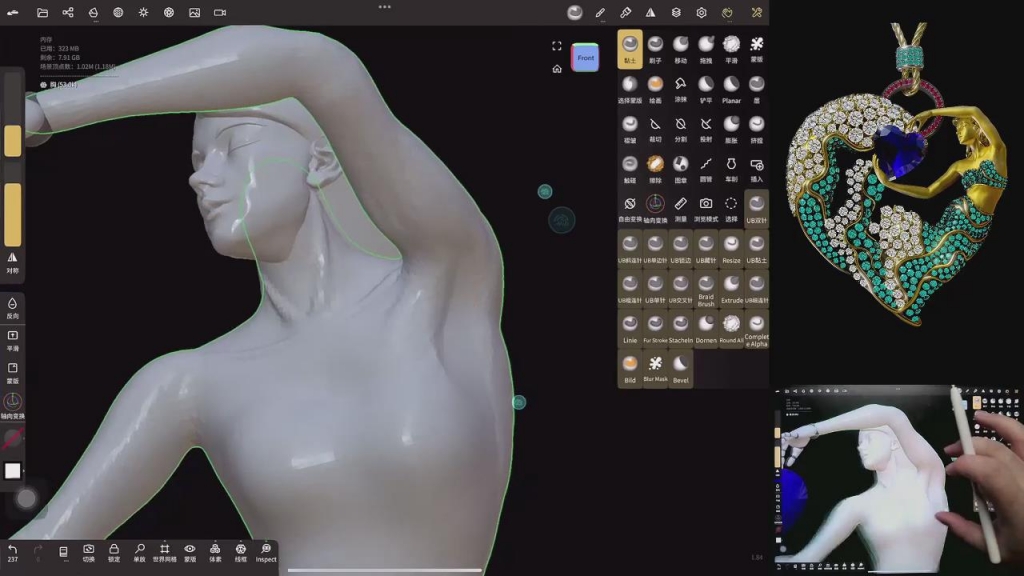Select the 浏览模式 view mode camera tool
Viewport: 1024px width, 576px height.
click(x=706, y=208)
